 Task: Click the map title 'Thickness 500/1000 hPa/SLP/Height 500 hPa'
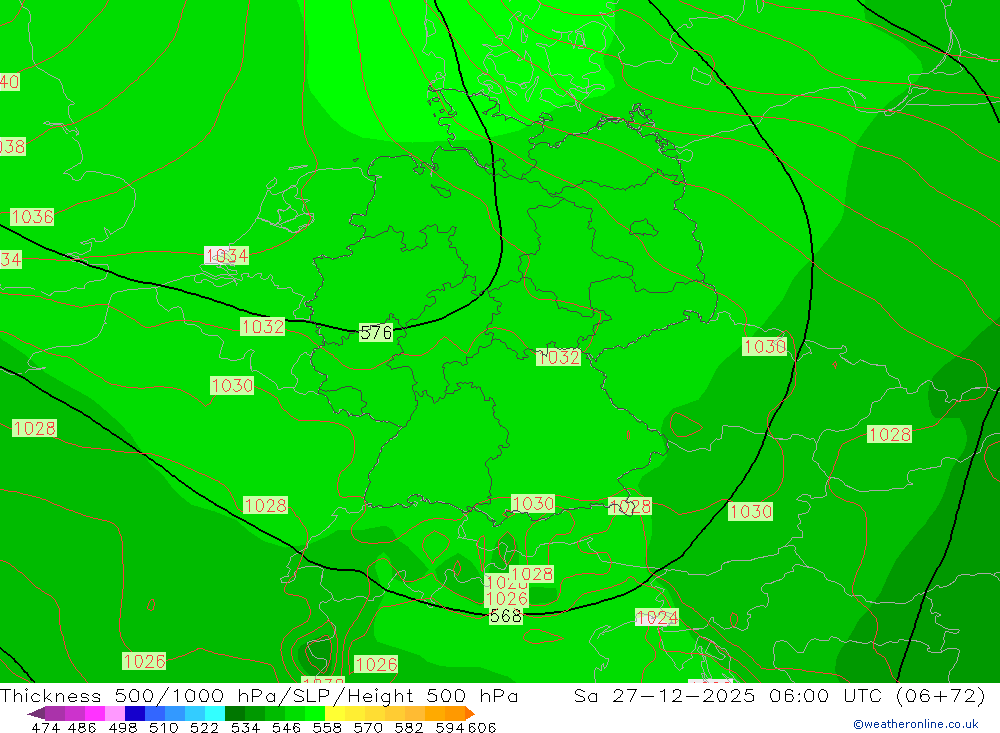259,695
